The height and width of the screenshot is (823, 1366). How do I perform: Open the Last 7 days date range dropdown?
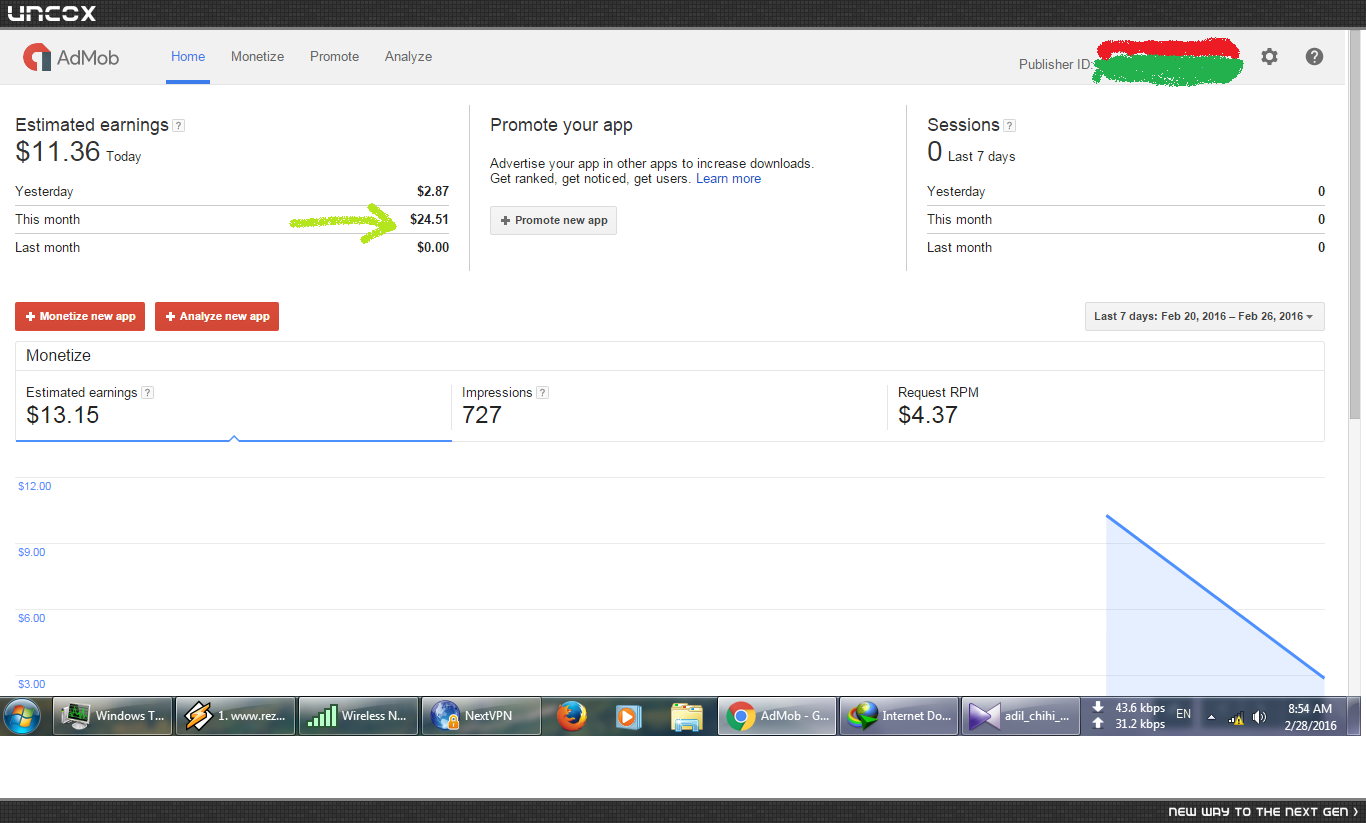1205,316
